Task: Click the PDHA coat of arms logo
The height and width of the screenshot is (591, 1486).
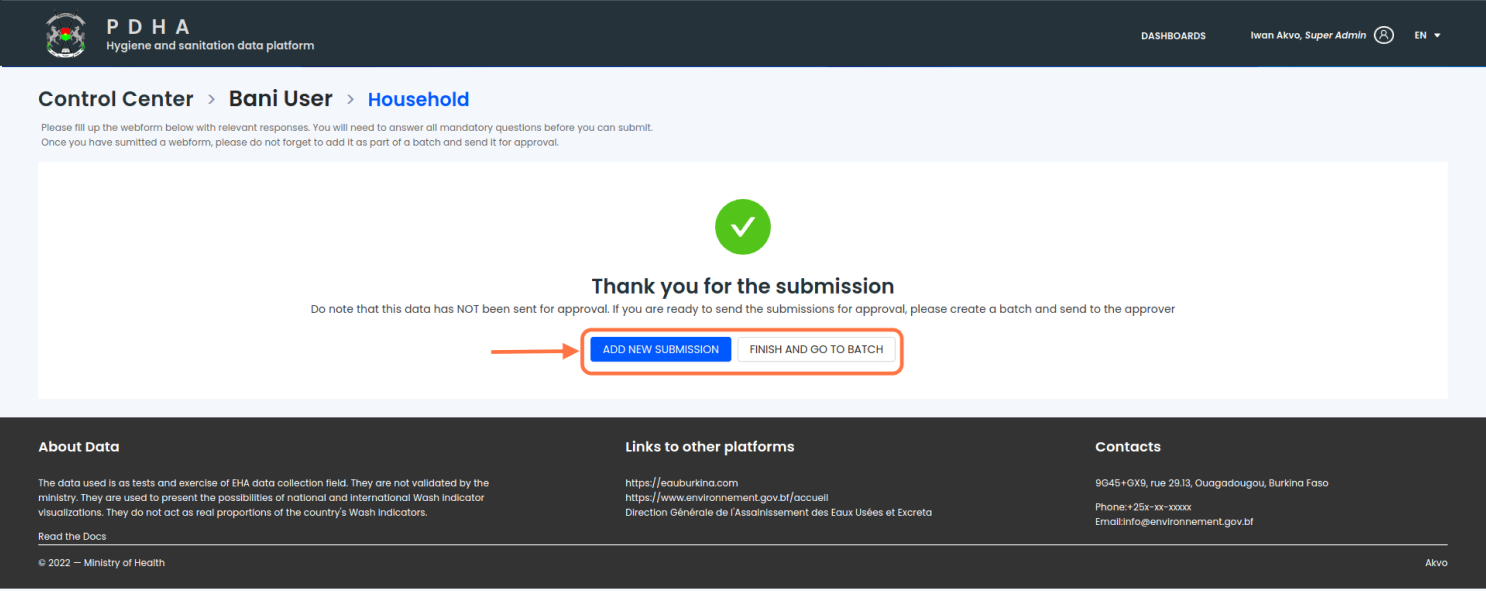Action: [66, 35]
